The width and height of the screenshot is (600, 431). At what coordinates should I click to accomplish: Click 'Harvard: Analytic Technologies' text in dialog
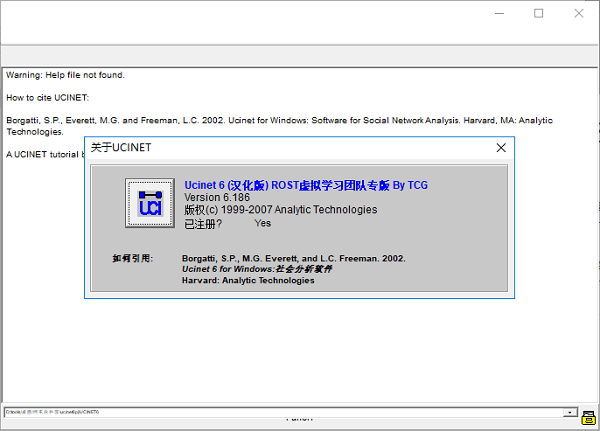248,281
